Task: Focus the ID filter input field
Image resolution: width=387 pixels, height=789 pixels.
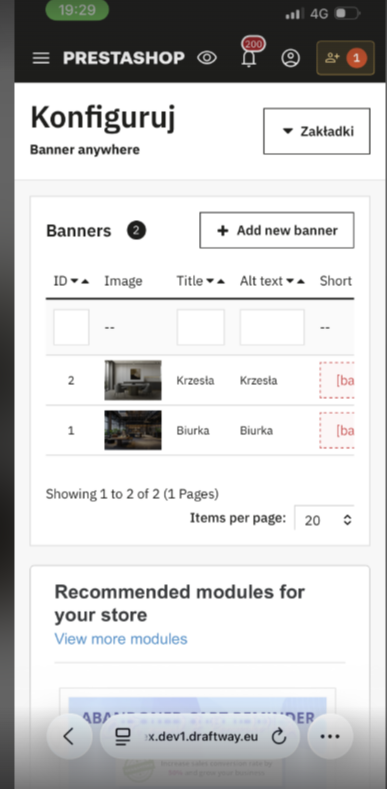Action: [71, 327]
